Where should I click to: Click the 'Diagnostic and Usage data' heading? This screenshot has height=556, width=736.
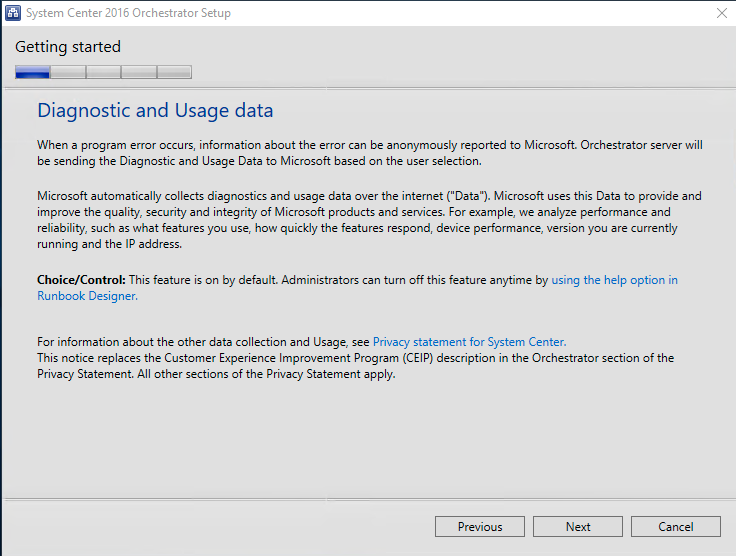click(155, 111)
